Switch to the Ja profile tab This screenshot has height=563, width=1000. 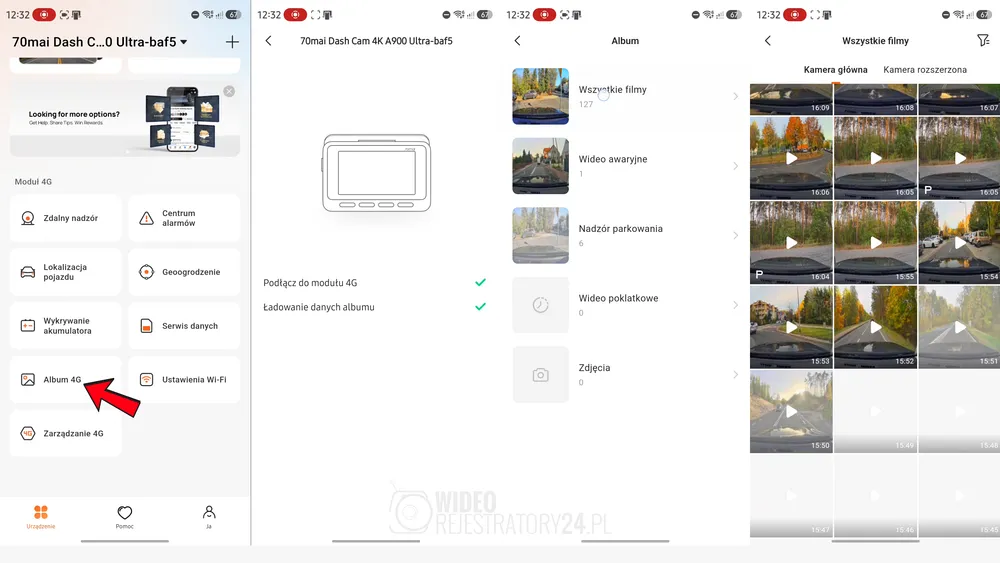209,517
